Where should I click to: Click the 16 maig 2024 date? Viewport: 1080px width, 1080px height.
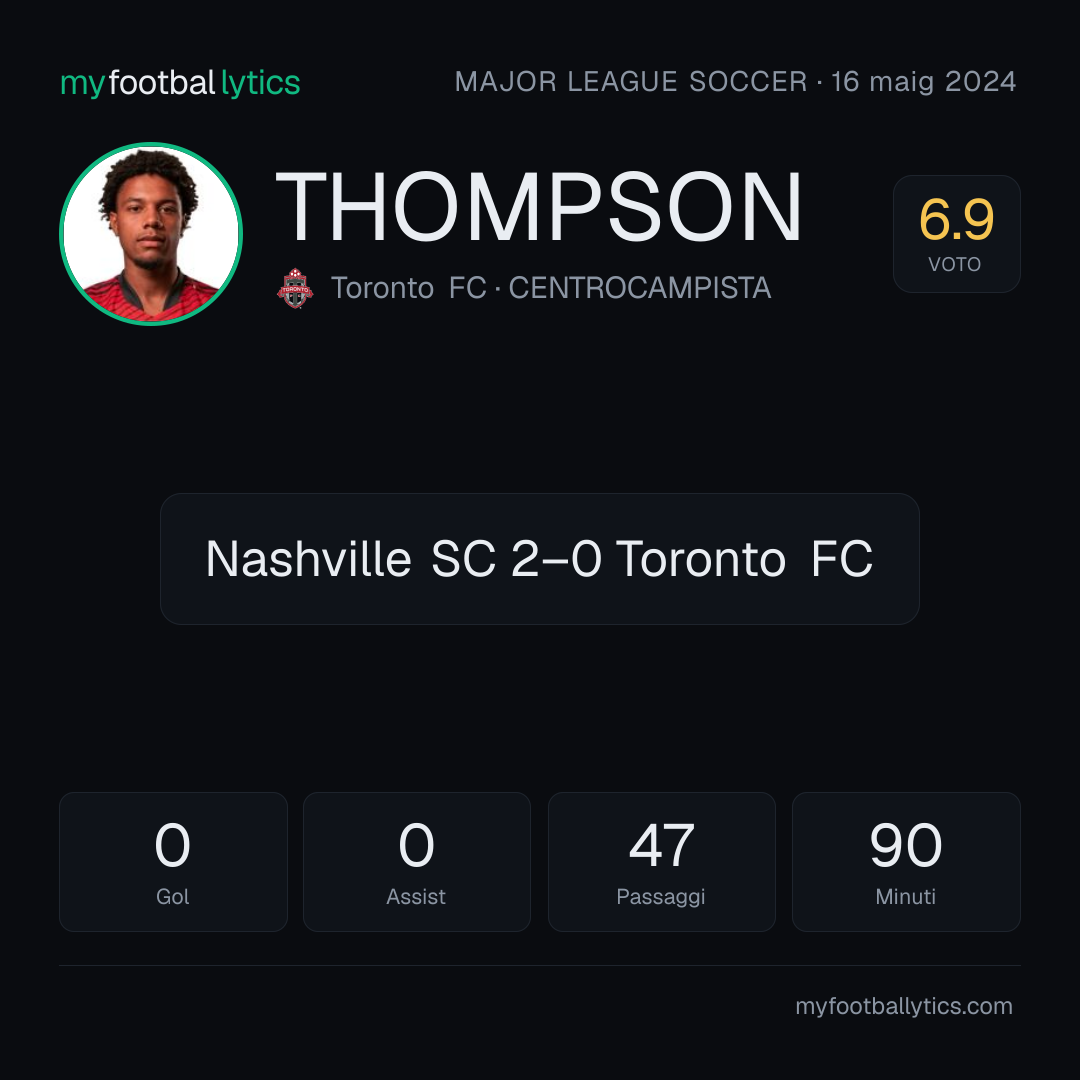(x=924, y=82)
